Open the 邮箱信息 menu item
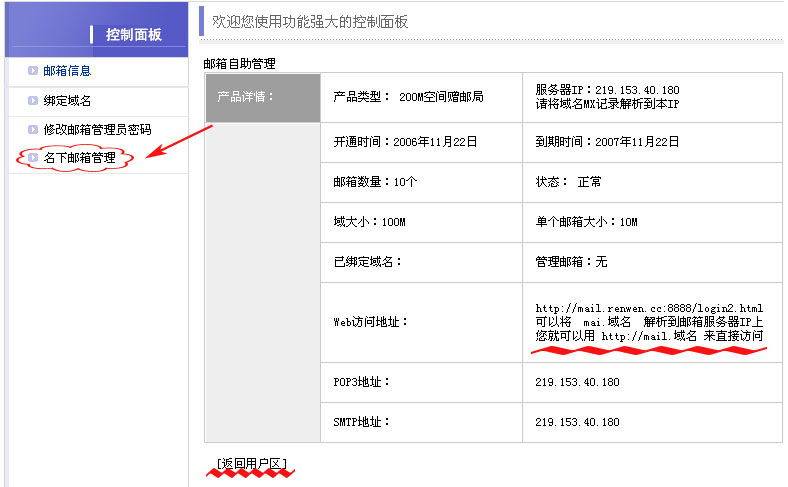This screenshot has width=788, height=487. coord(67,71)
